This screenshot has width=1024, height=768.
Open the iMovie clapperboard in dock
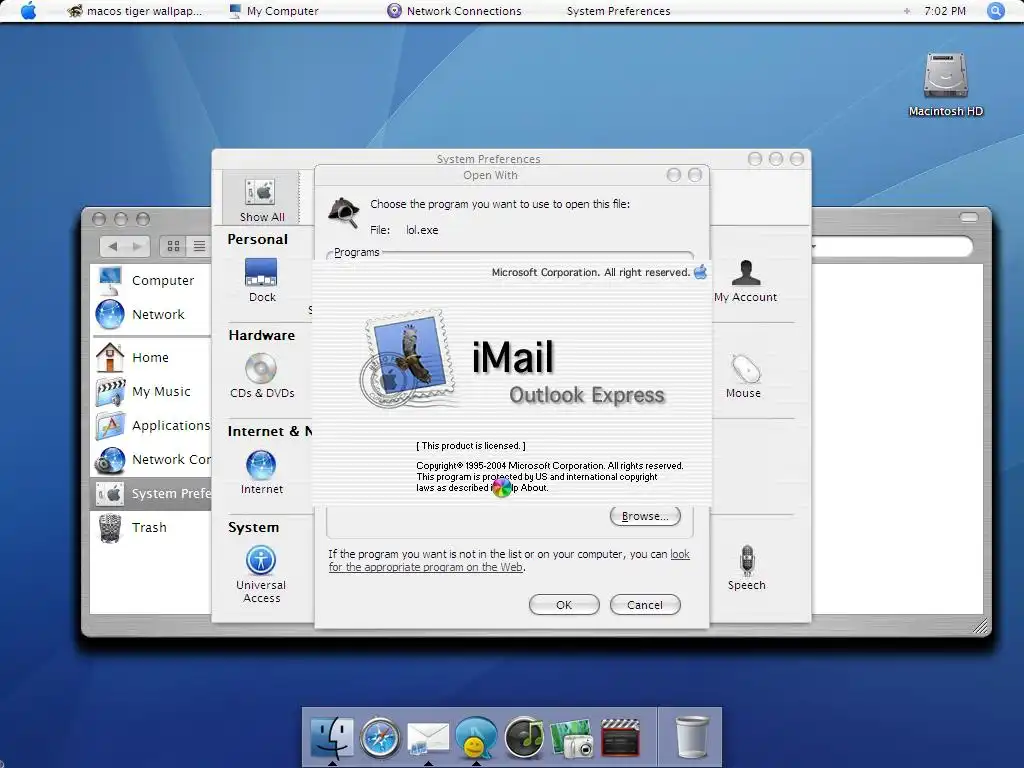click(x=620, y=737)
